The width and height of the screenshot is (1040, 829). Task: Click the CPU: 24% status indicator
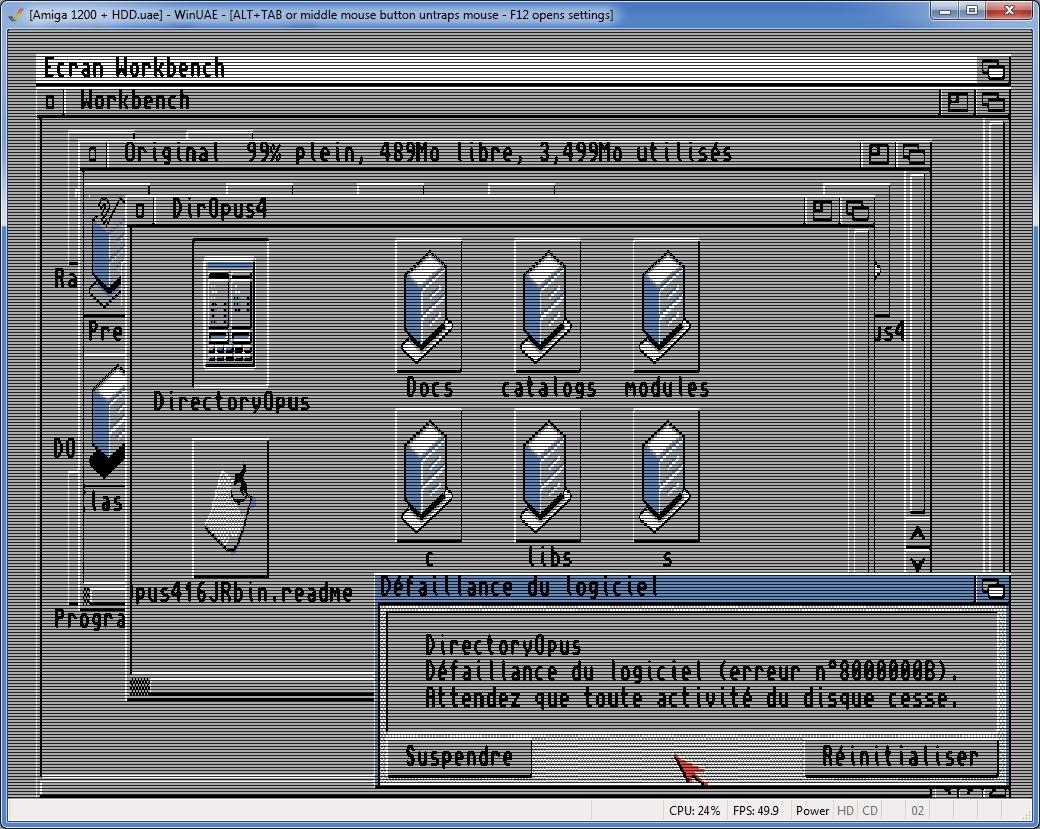click(694, 810)
